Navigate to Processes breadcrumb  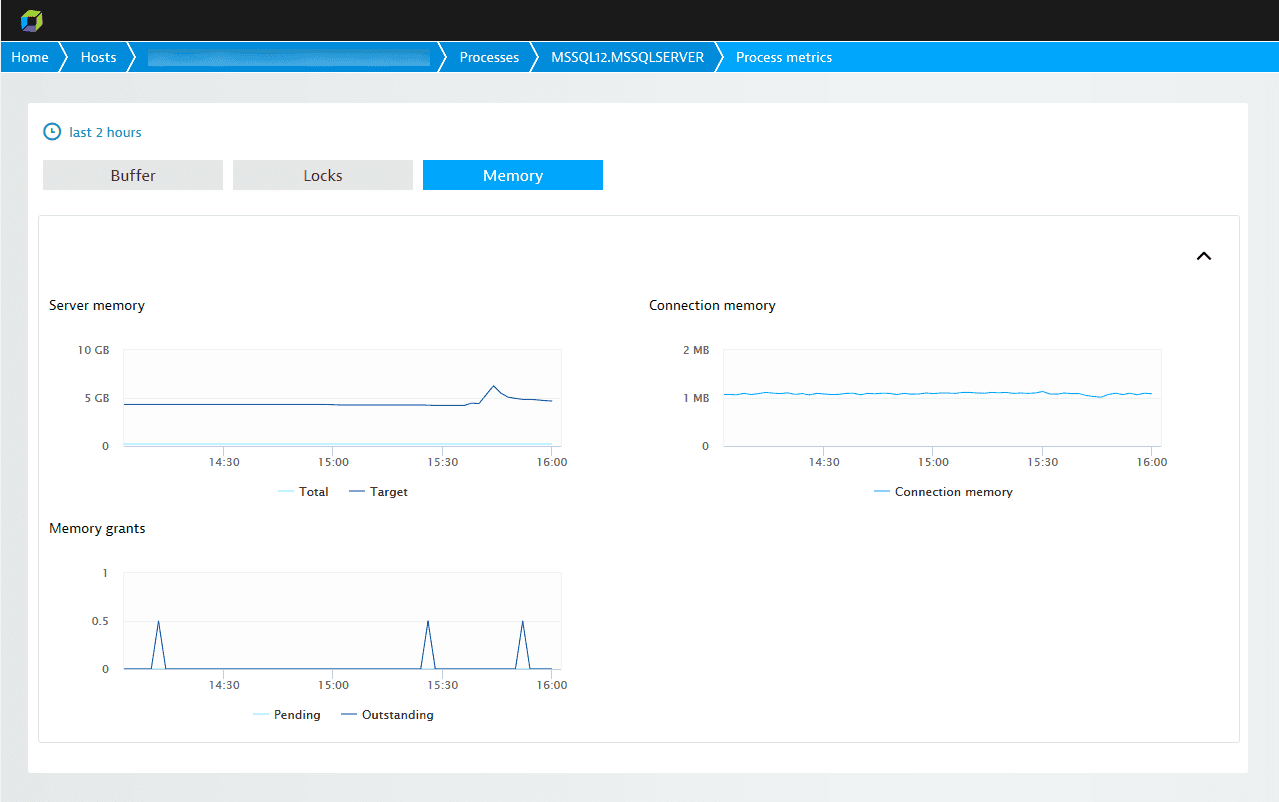coord(489,57)
